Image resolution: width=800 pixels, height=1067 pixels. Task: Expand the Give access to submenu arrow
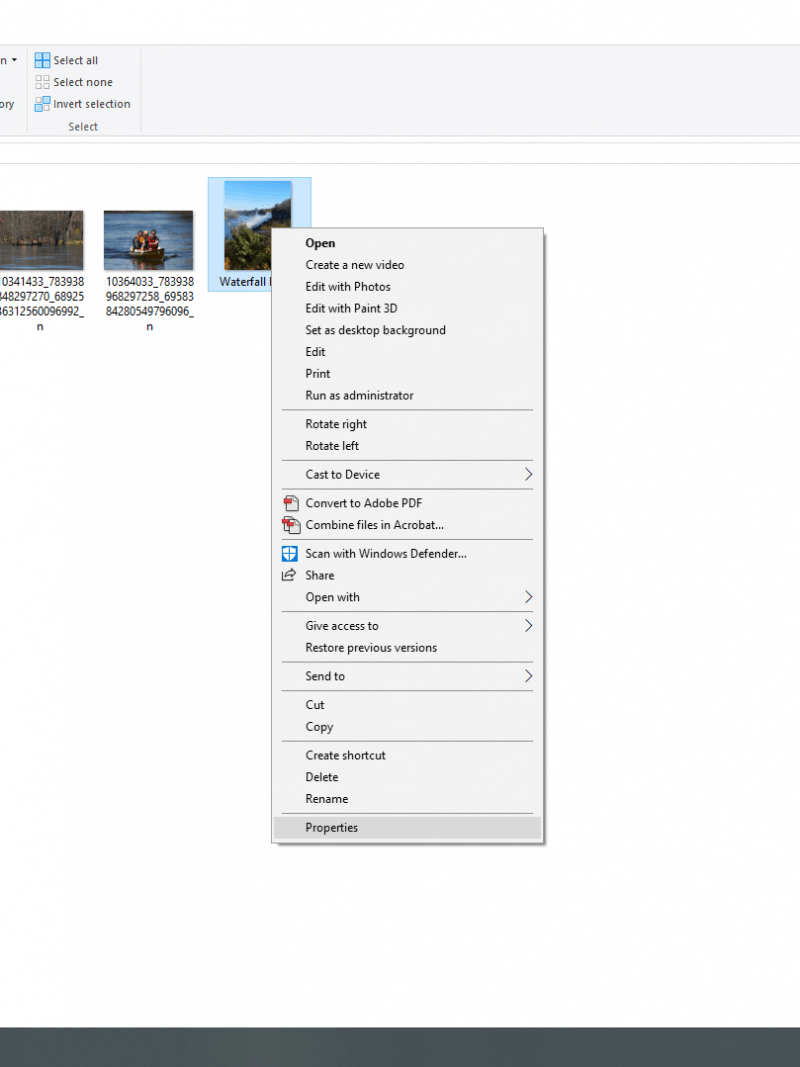point(528,626)
